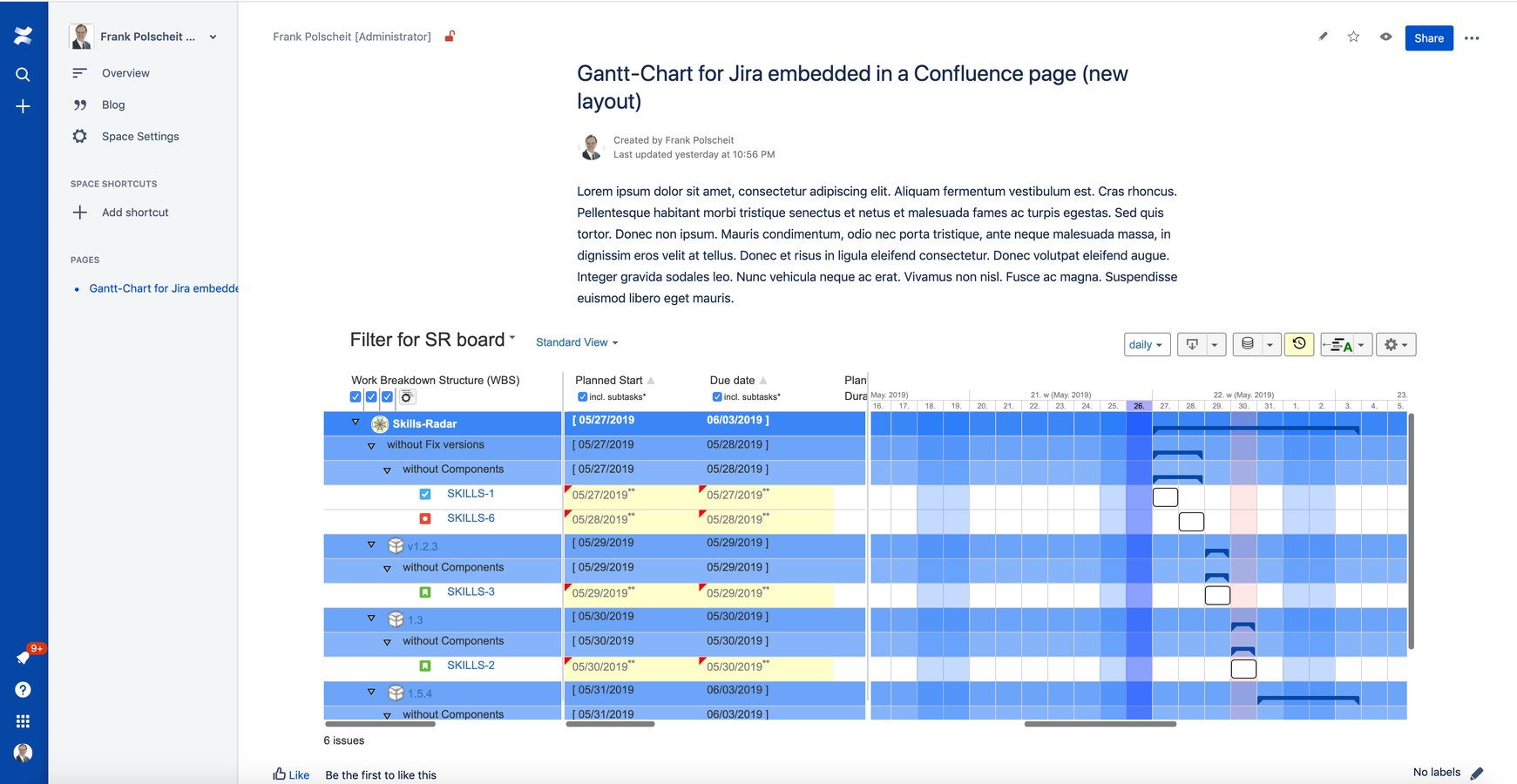Click the red bug icon beside SKILLS-6
1517x784 pixels.
pos(425,518)
